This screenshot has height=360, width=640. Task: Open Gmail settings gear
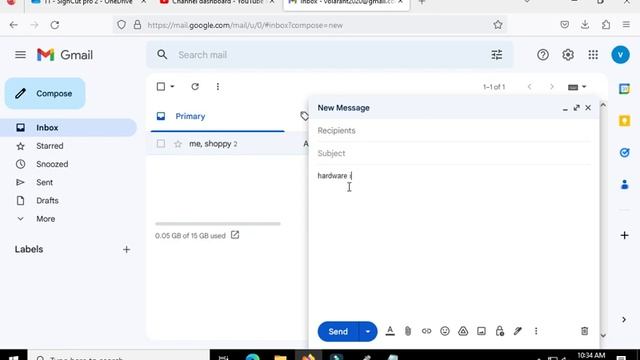568,55
